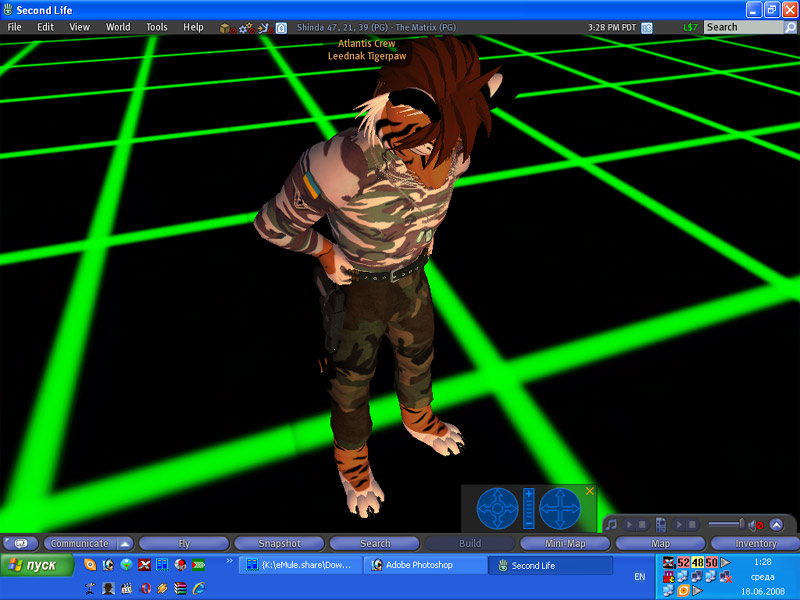Close the camera controls panel
This screenshot has height=600, width=800.
589,491
